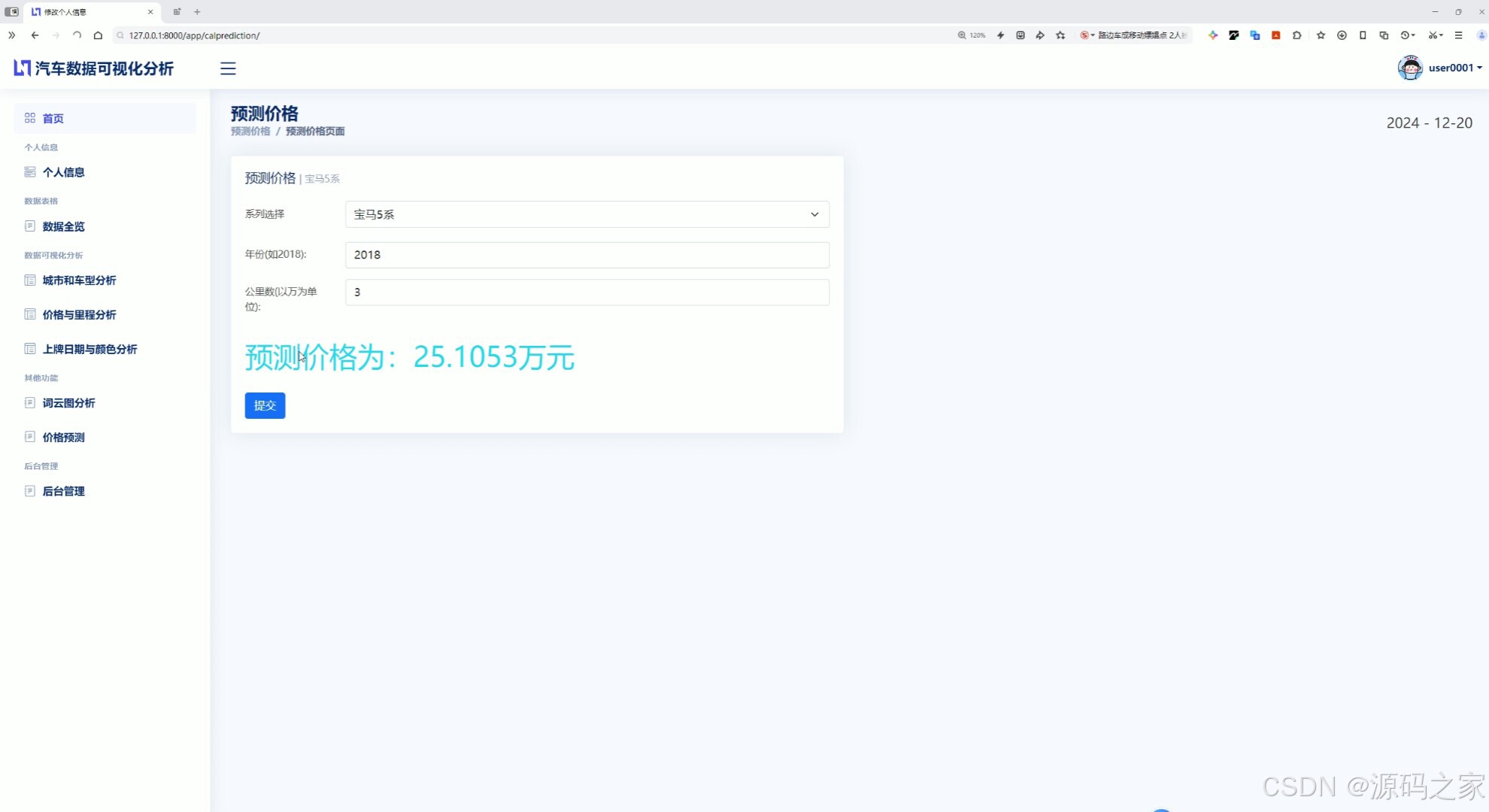Viewport: 1489px width, 812px height.
Task: Click the browser downloads icon
Action: click(1342, 35)
